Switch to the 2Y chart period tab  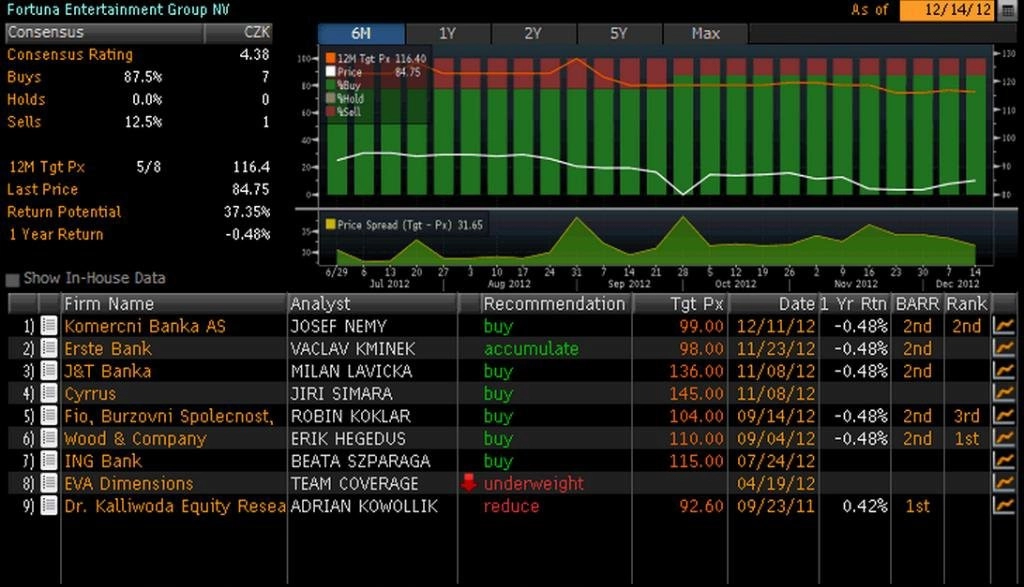[533, 33]
